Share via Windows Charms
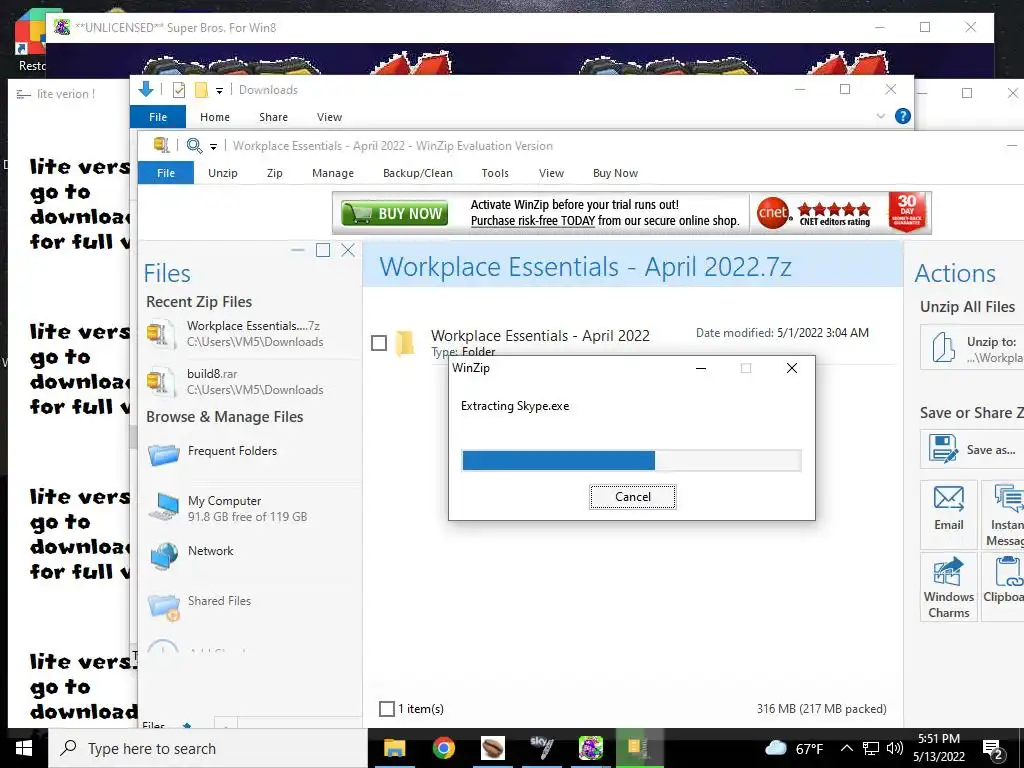Screen dimensions: 1024x768 point(948,586)
